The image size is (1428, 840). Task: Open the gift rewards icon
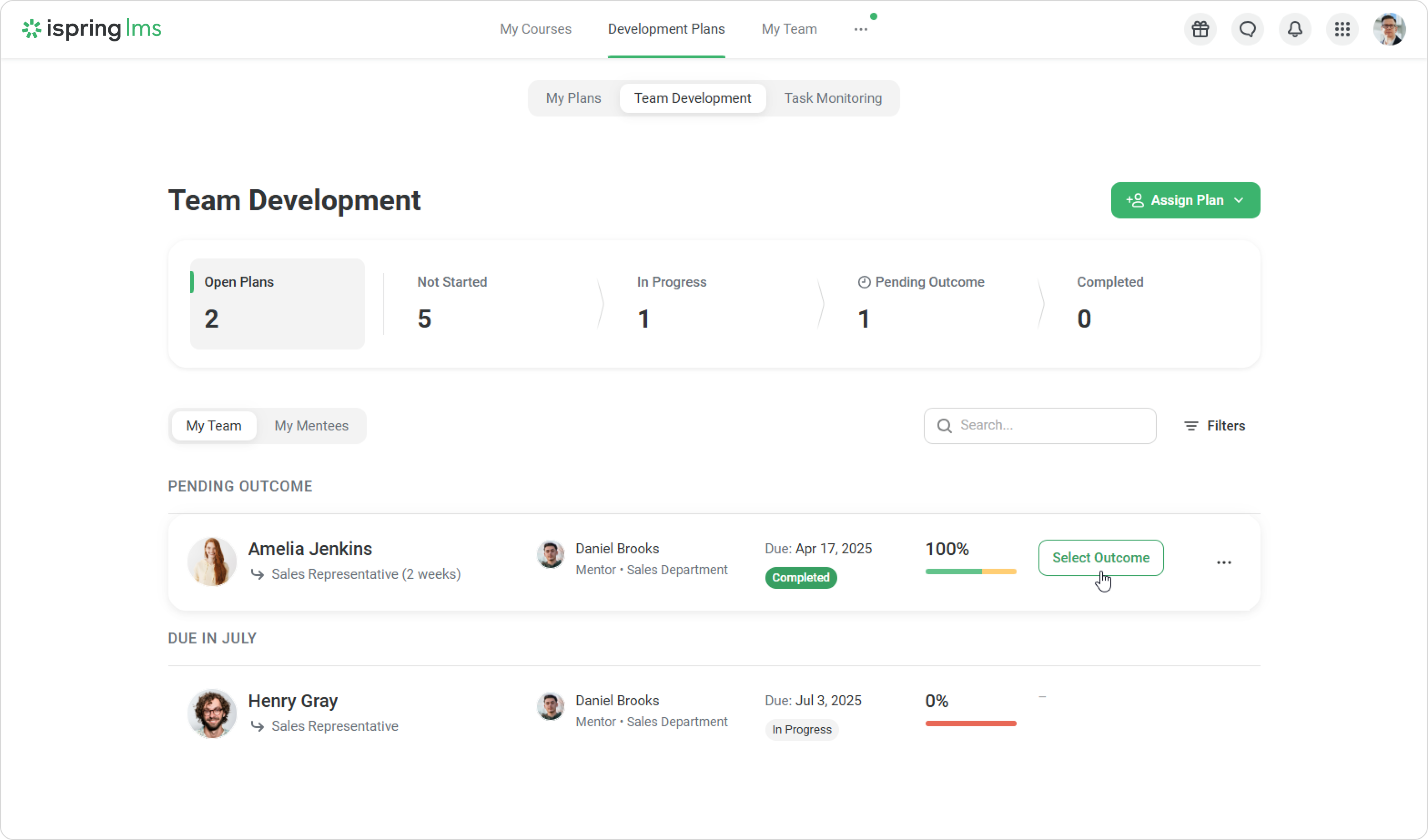[1200, 29]
